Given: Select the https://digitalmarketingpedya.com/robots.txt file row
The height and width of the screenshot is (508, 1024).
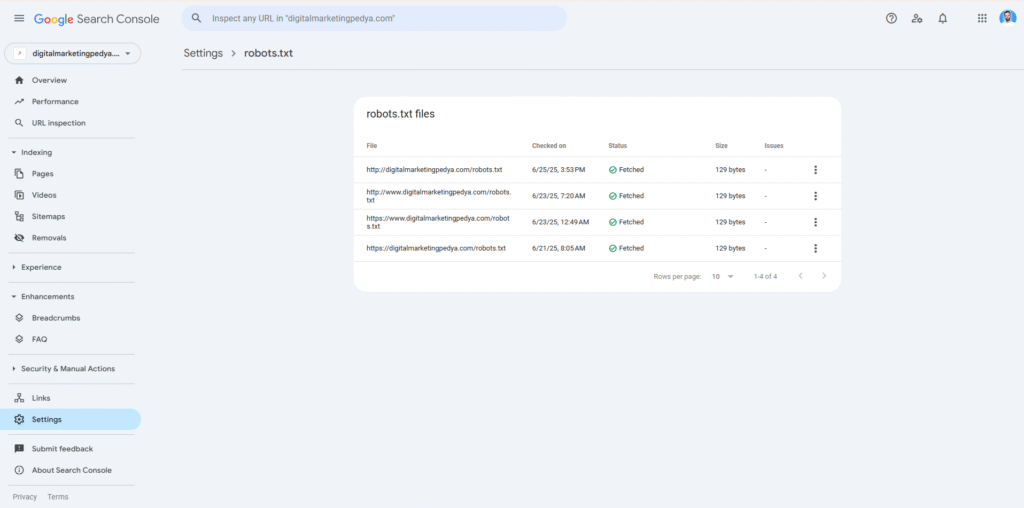Looking at the screenshot, I should coord(597,248).
